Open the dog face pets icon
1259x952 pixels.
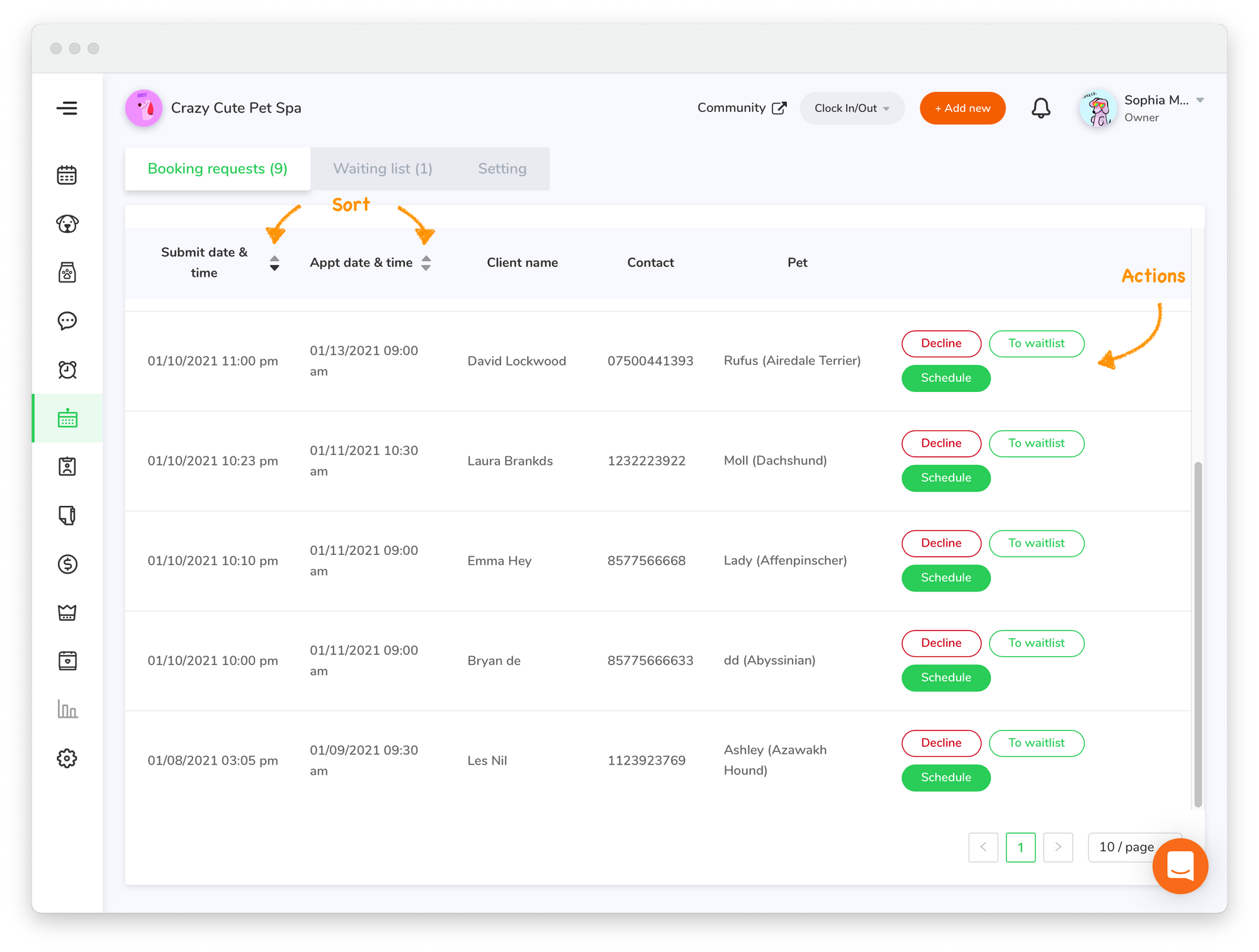tap(67, 223)
